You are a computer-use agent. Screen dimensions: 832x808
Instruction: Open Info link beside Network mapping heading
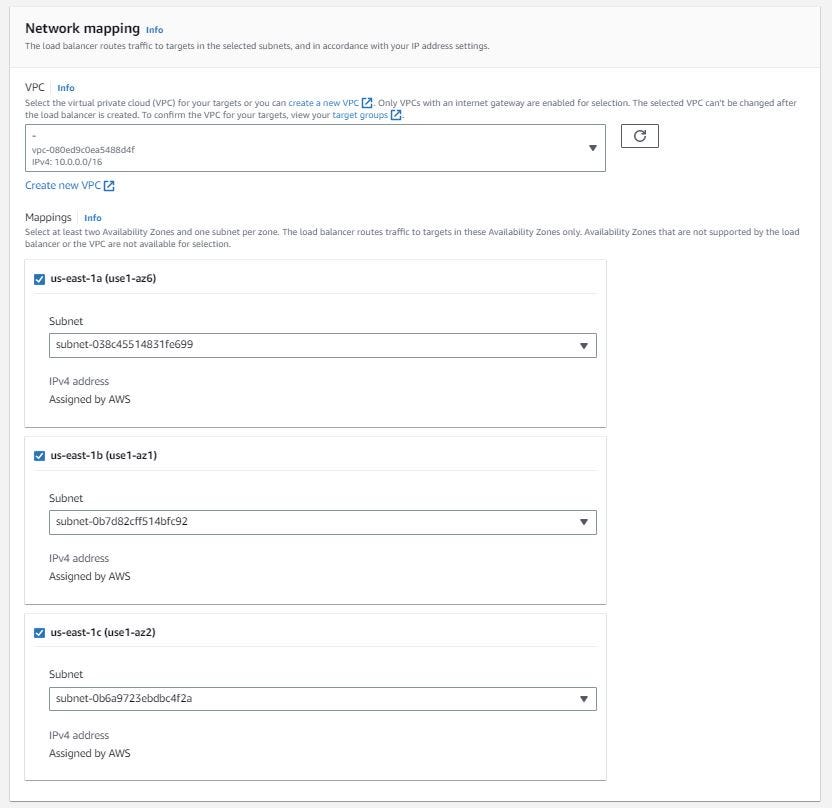154,30
